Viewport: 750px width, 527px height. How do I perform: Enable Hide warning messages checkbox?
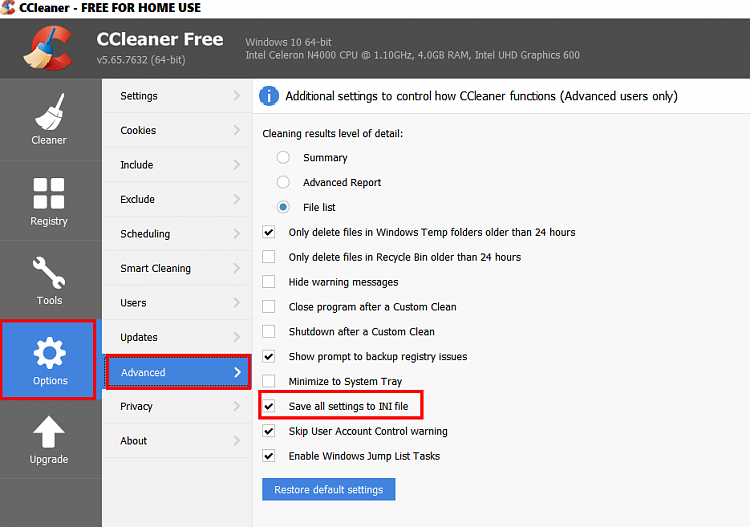coord(269,282)
